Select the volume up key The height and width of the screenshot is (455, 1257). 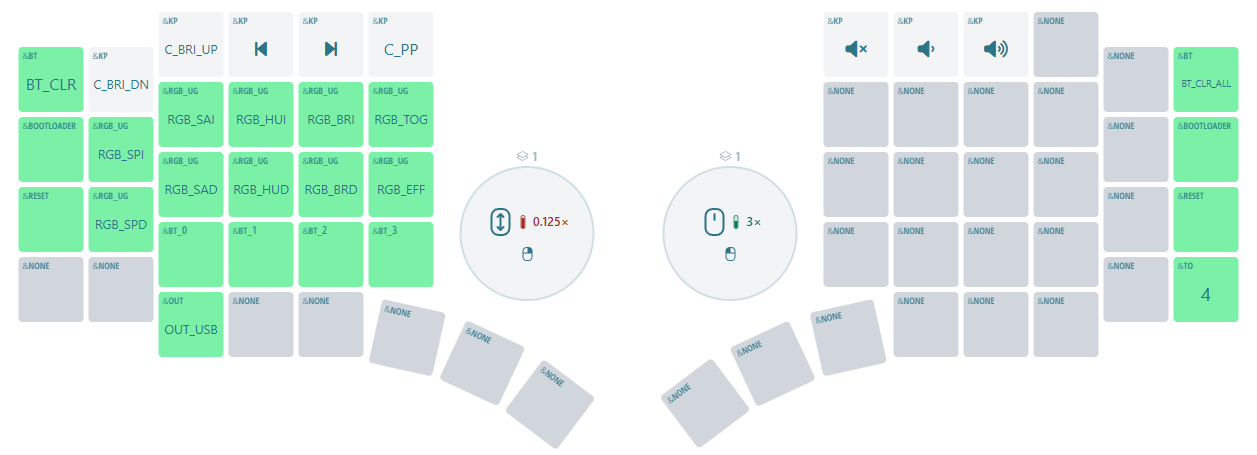(996, 44)
